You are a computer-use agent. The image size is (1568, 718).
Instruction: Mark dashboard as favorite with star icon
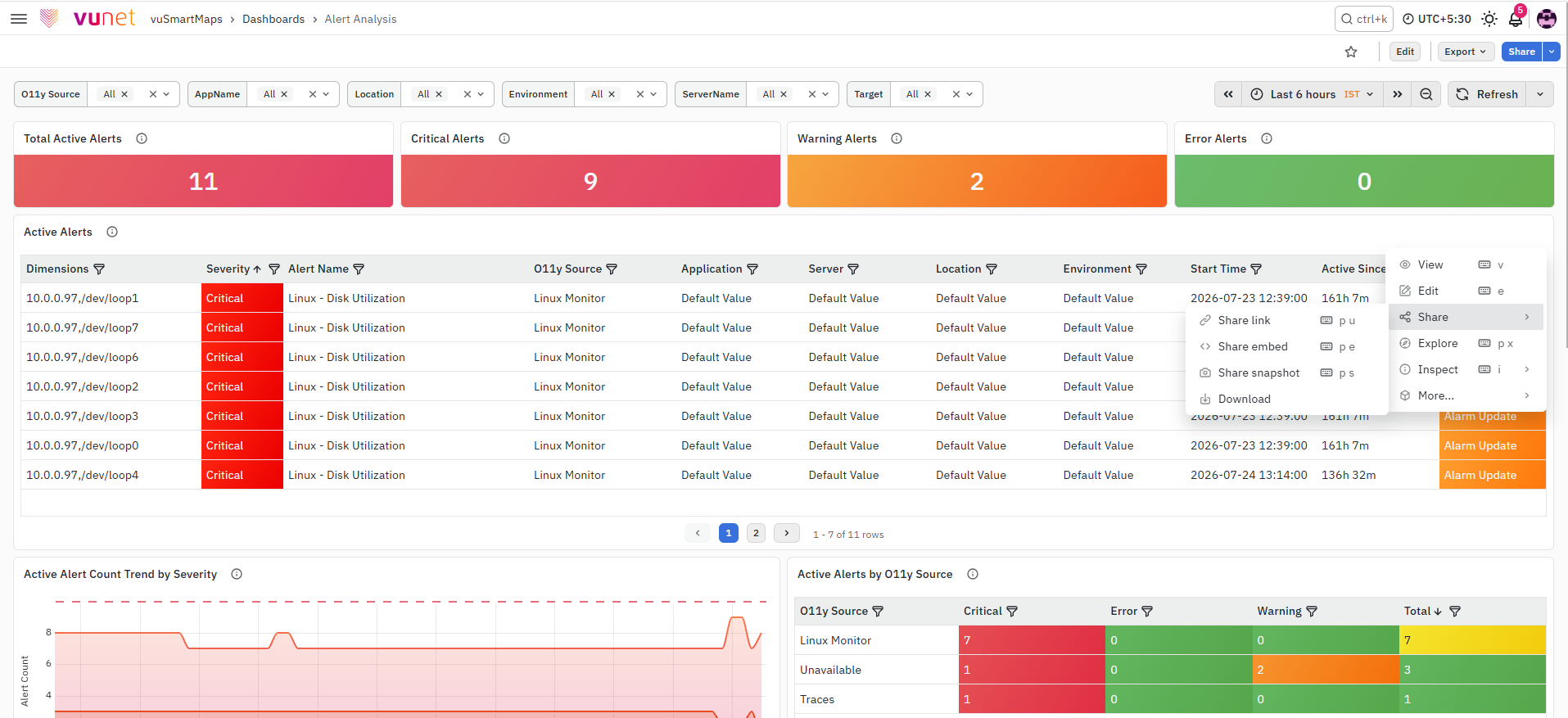tap(1351, 52)
